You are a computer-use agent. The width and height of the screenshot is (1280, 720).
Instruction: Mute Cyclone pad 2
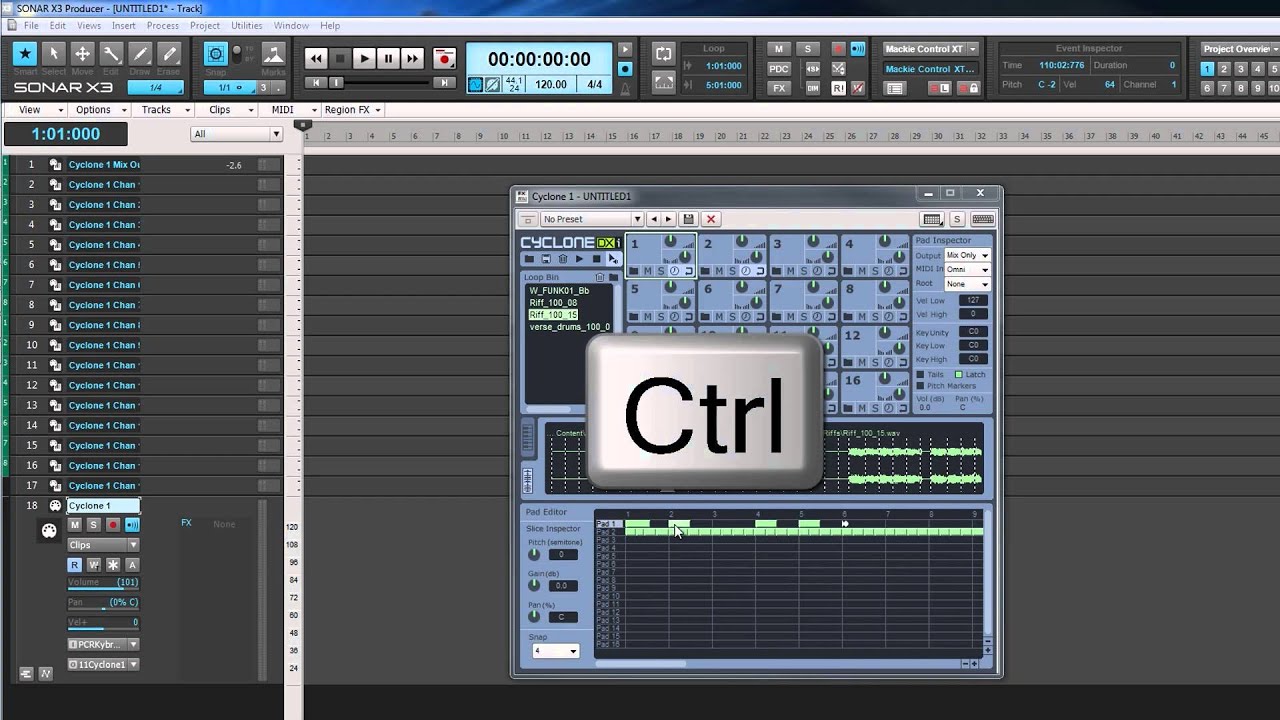[719, 271]
